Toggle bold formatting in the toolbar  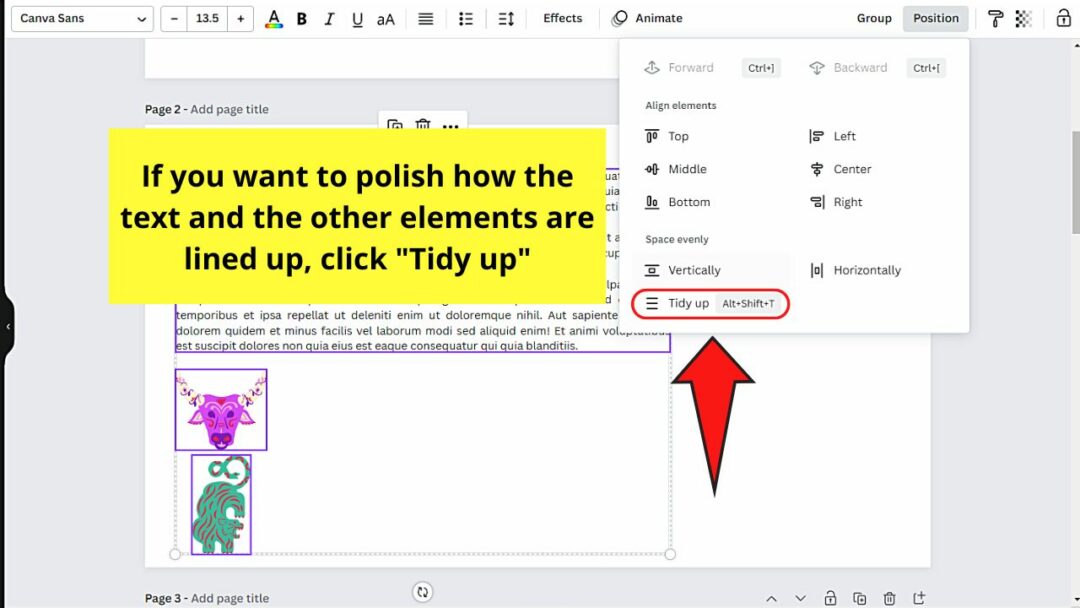click(302, 19)
